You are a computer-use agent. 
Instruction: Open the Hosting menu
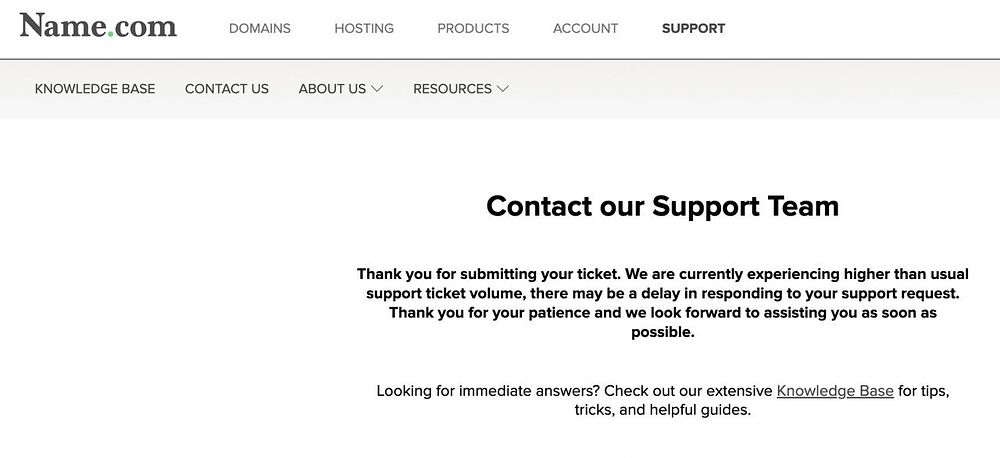pyautogui.click(x=364, y=28)
